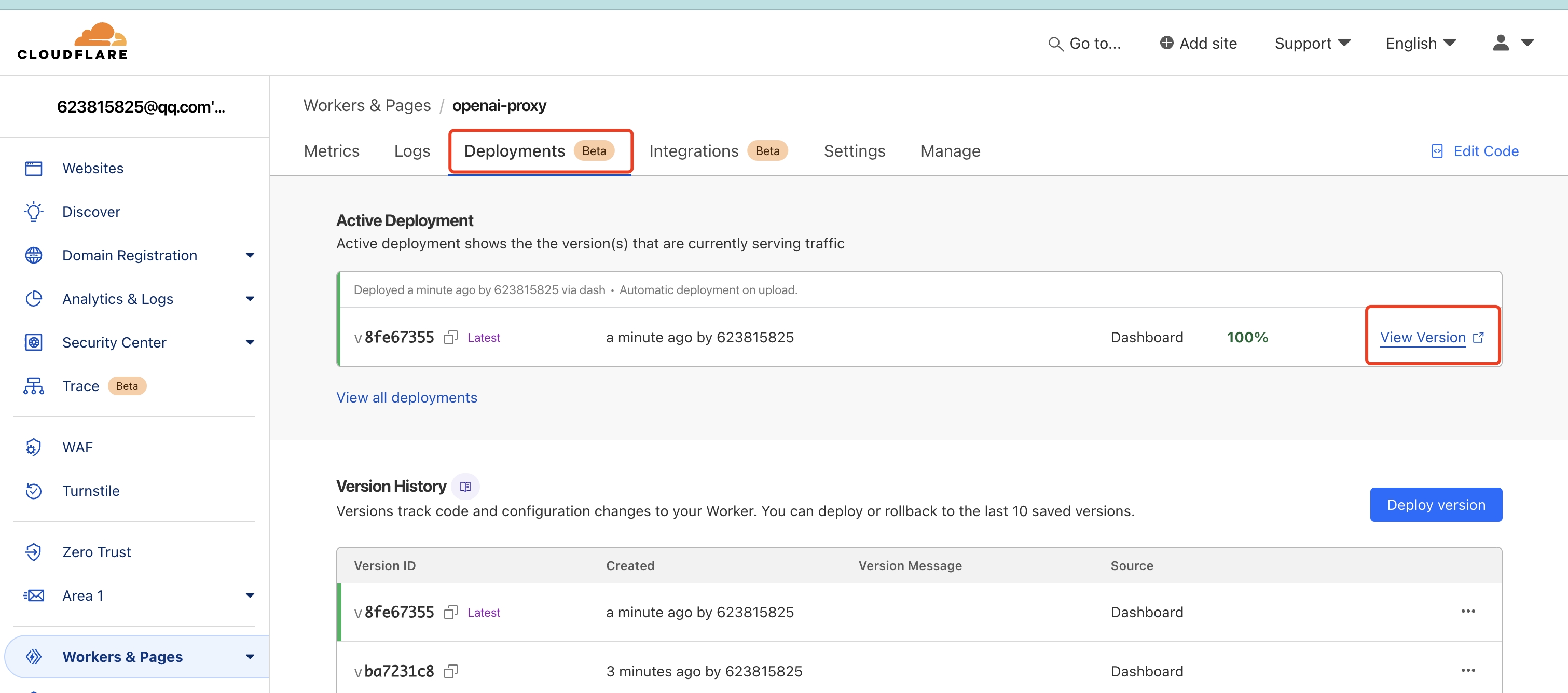Click the Zero Trust icon
This screenshot has width=1568, height=693.
(34, 552)
